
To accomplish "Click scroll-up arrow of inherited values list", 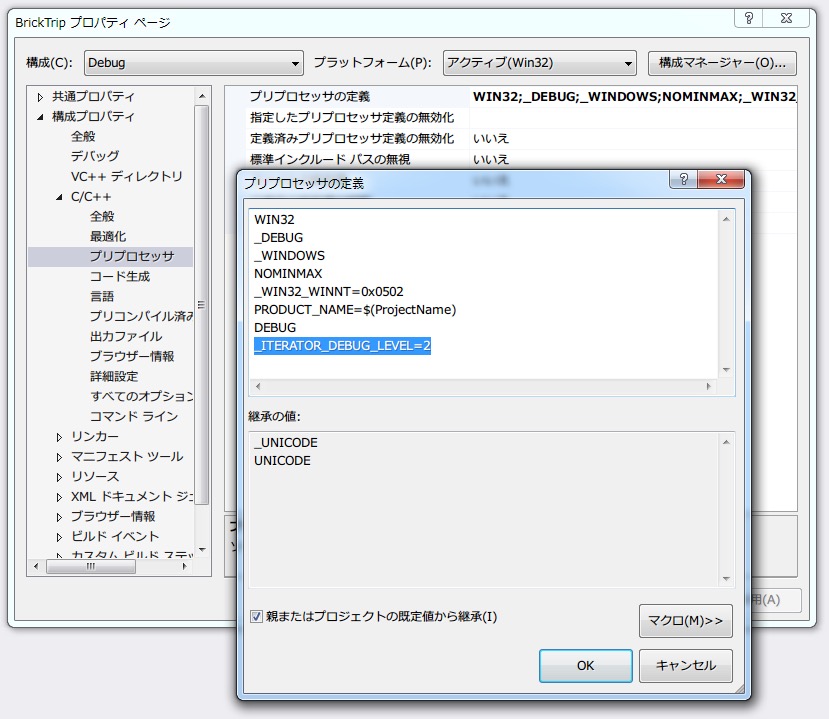I will pyautogui.click(x=726, y=441).
